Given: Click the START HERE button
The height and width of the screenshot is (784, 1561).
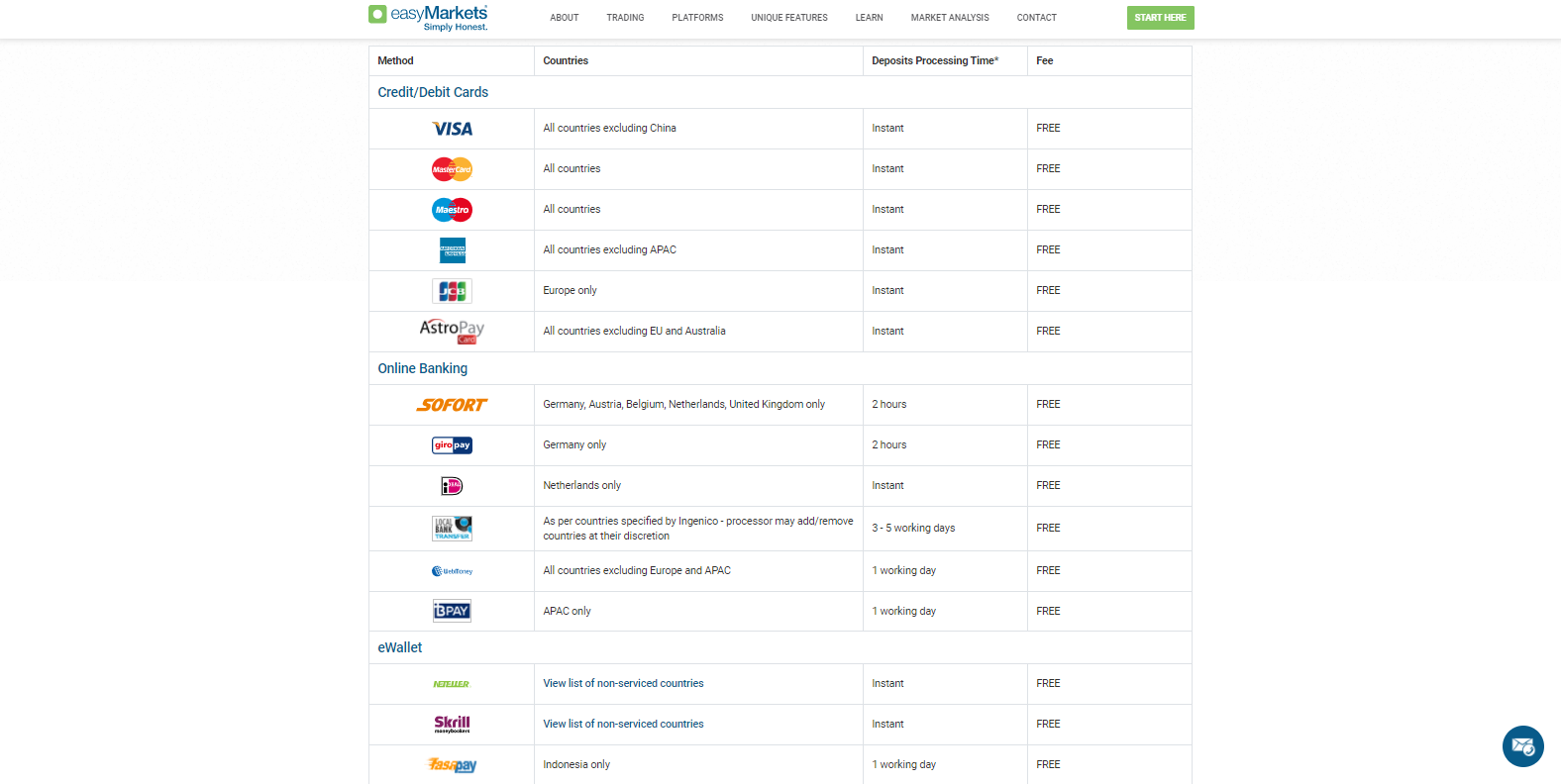Looking at the screenshot, I should click(x=1160, y=18).
